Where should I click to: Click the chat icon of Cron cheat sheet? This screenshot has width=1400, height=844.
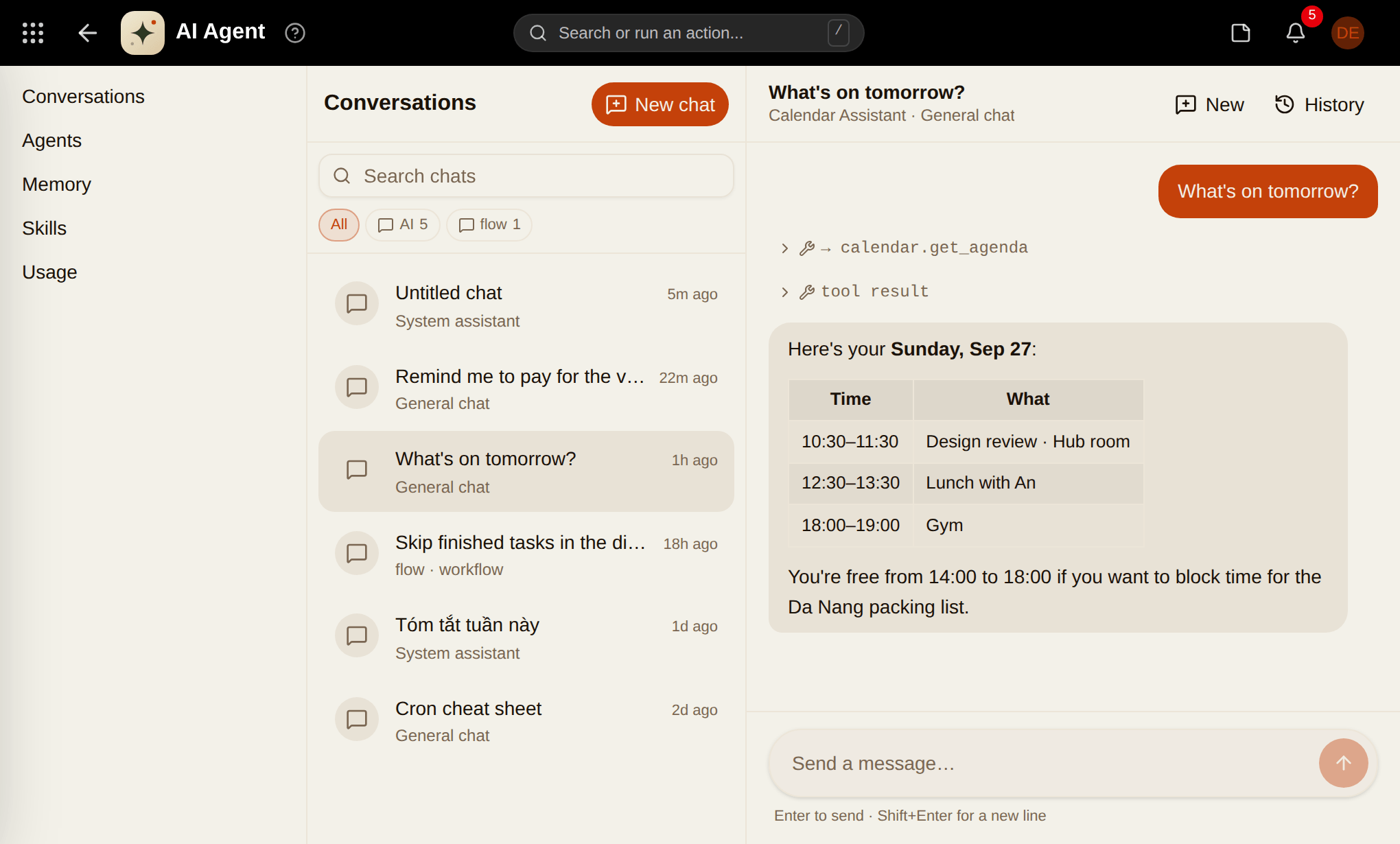(x=357, y=719)
